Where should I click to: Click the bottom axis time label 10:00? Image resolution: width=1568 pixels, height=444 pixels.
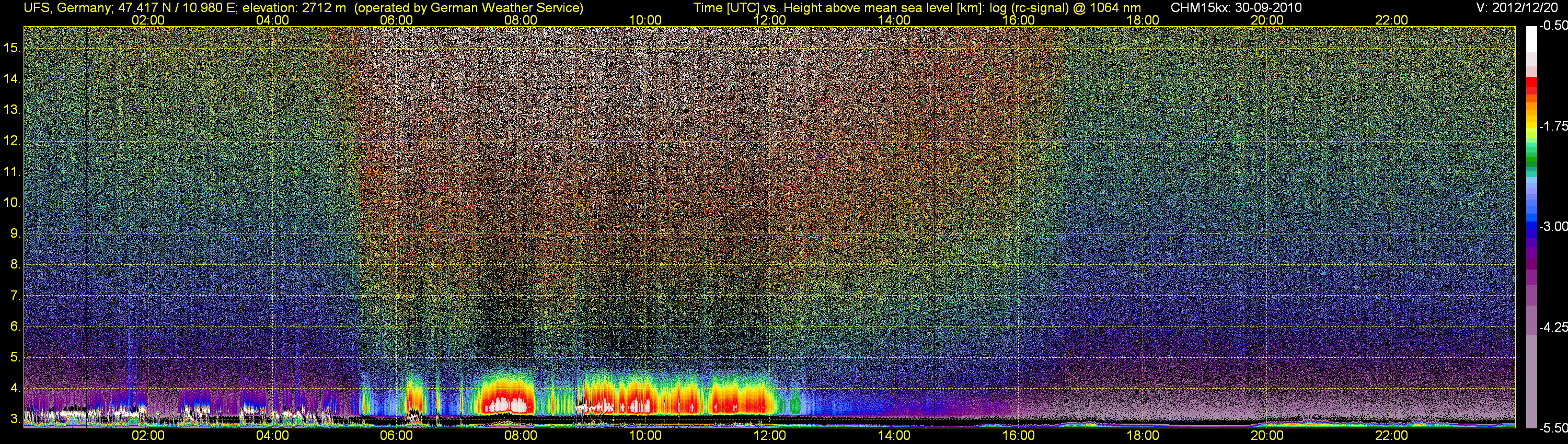(645, 436)
